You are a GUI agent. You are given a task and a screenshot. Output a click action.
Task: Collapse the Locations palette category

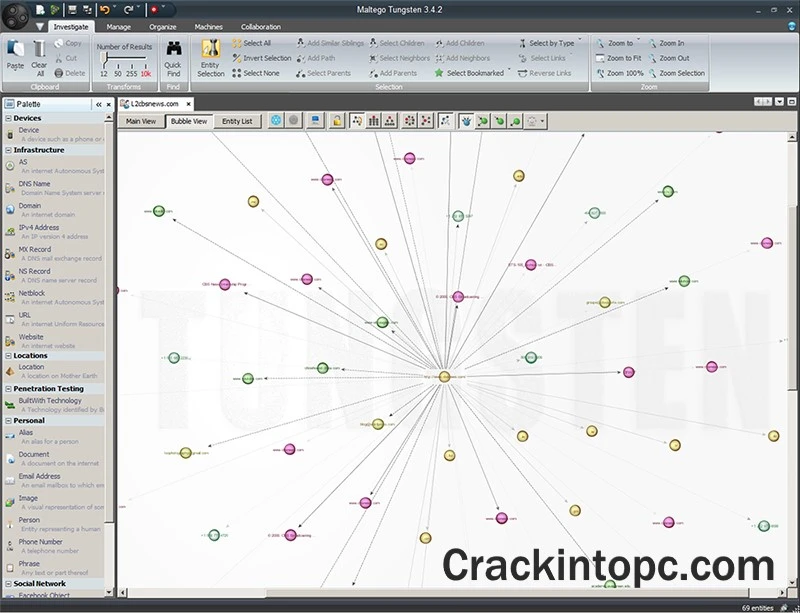pyautogui.click(x=8, y=356)
